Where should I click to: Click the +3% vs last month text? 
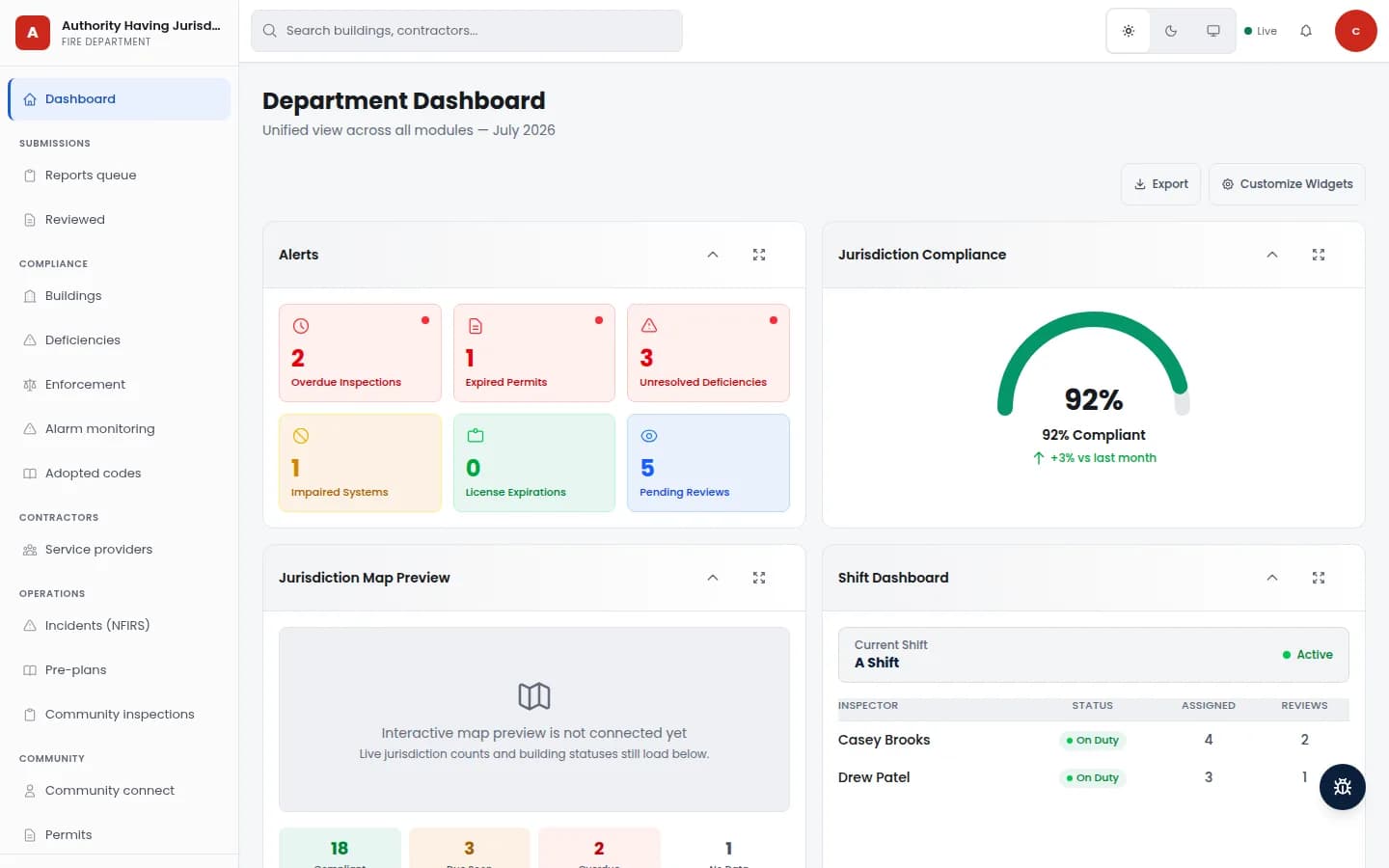pos(1103,458)
